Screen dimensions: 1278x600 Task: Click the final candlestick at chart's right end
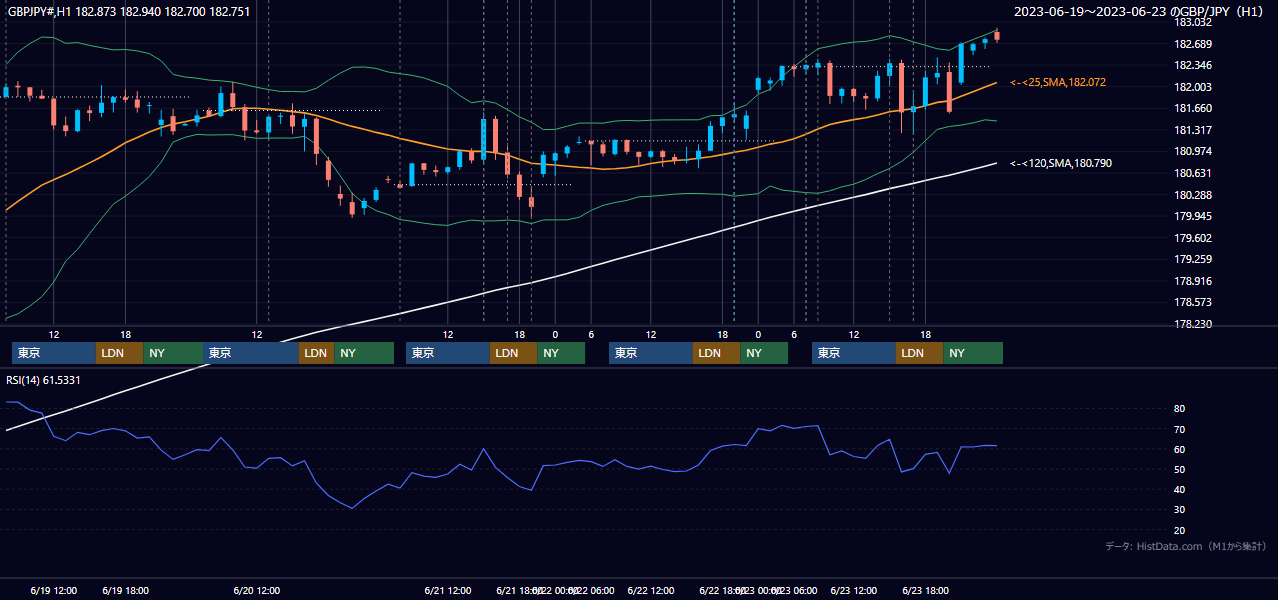coord(997,36)
